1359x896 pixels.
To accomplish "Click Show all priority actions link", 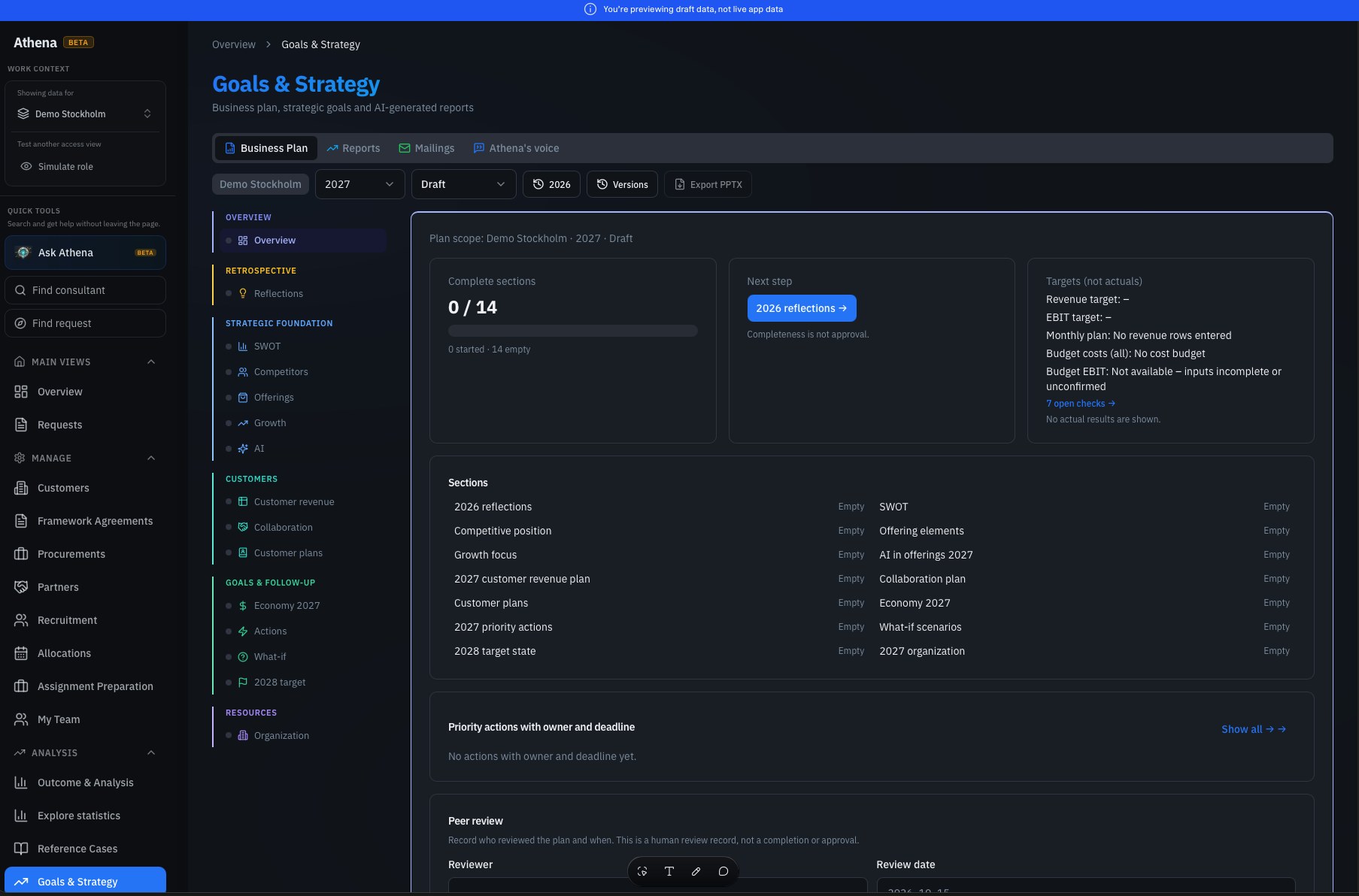I will click(1254, 729).
